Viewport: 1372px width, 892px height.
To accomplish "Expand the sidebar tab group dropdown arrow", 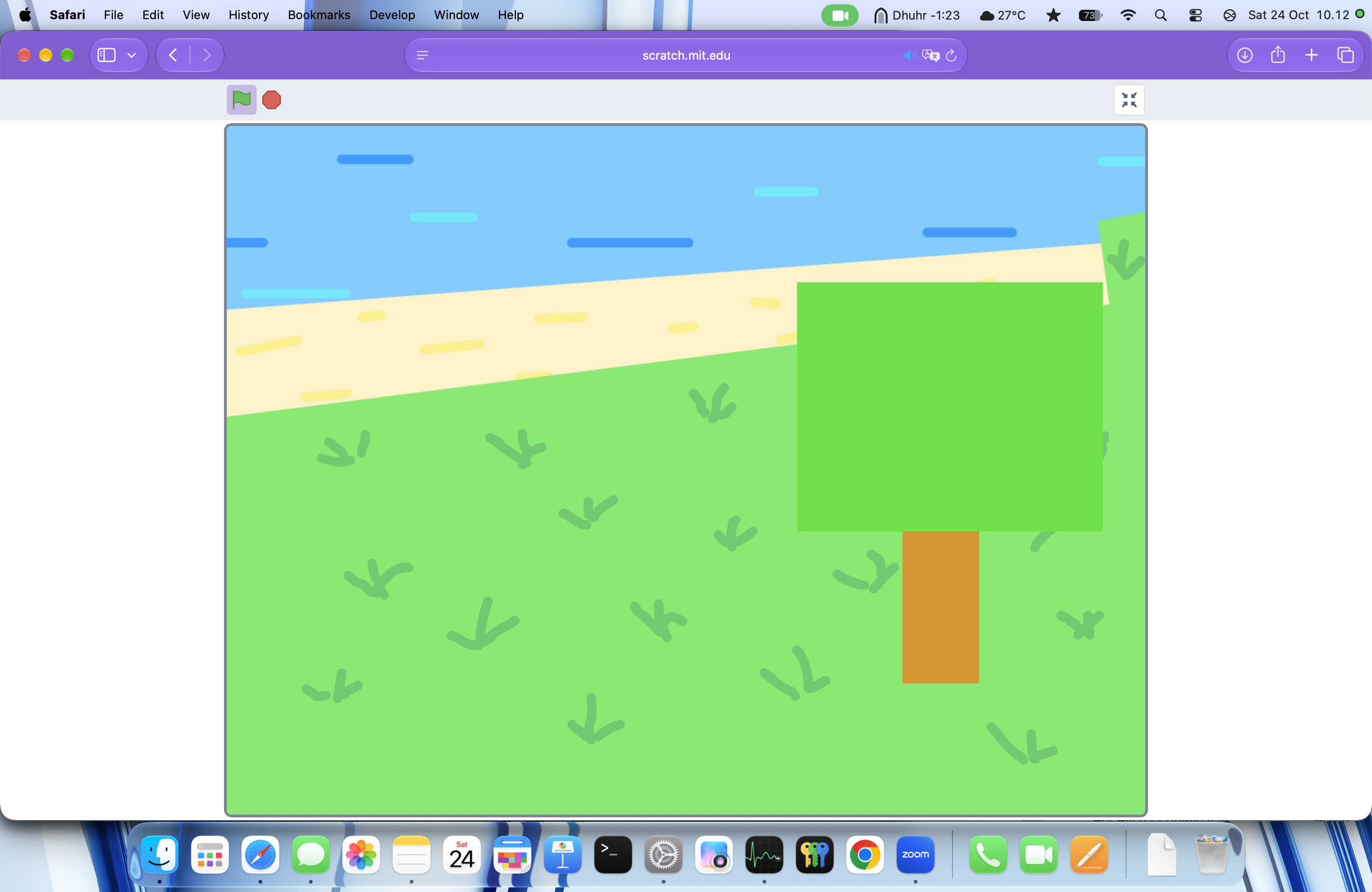I will tap(132, 56).
